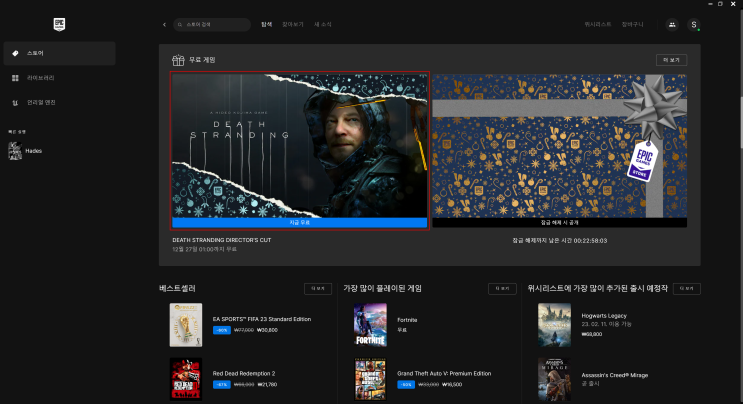Click 더 보기 next to 베스트셀러
Viewport: 743px width, 404px height.
click(317, 288)
